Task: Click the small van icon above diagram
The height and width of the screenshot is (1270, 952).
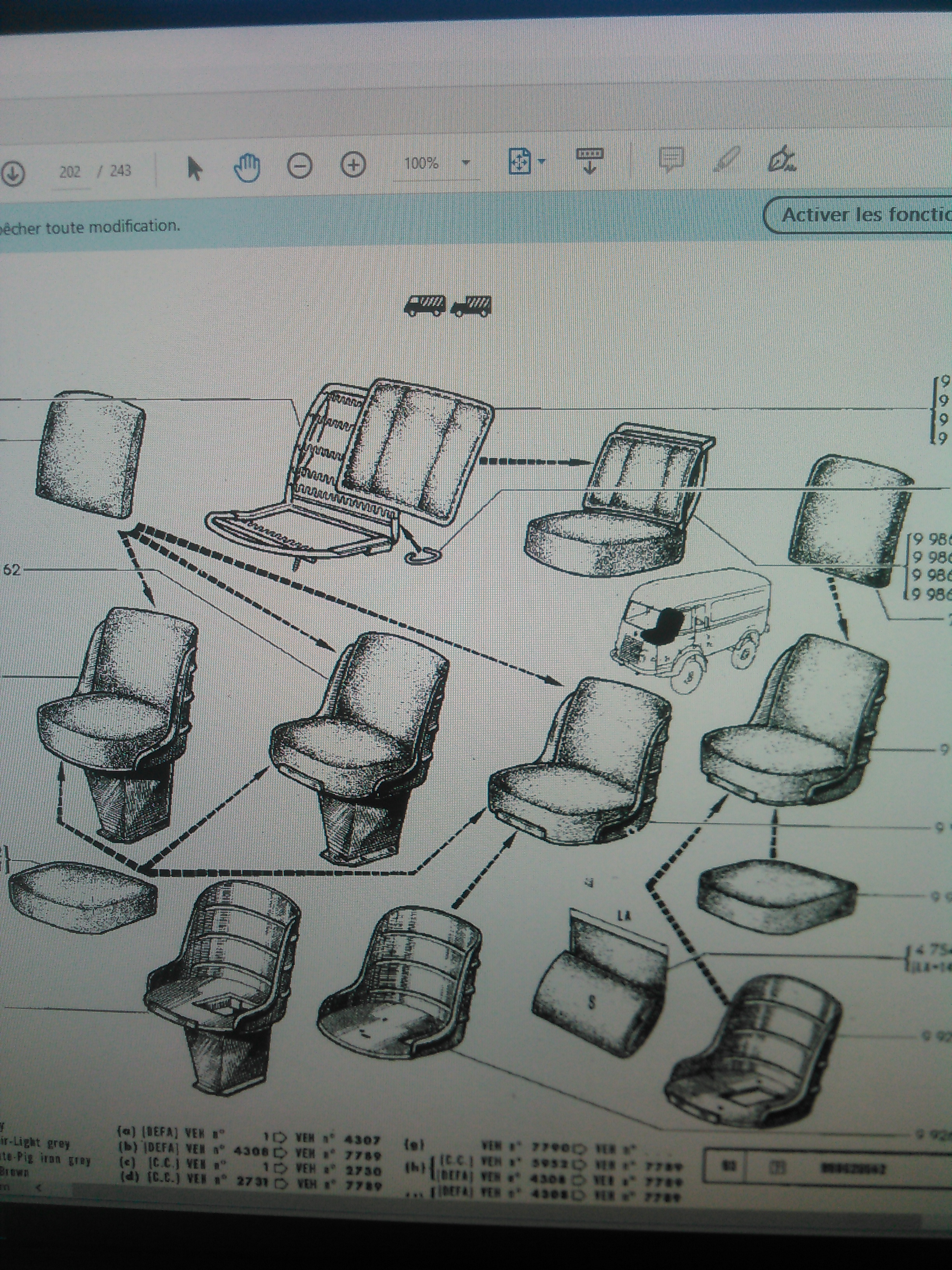Action: [425, 305]
